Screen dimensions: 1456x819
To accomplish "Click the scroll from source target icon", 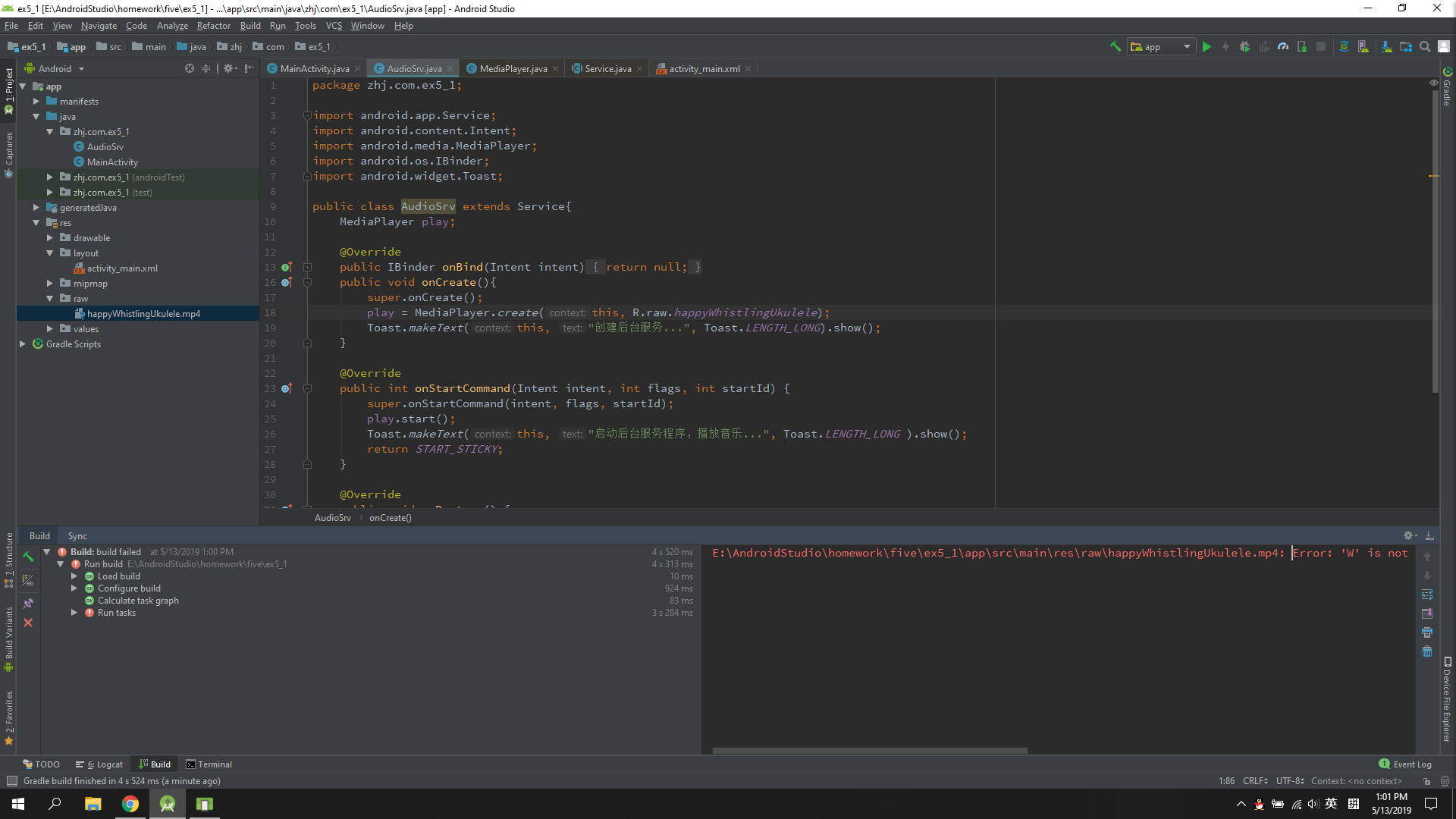I will [x=189, y=68].
